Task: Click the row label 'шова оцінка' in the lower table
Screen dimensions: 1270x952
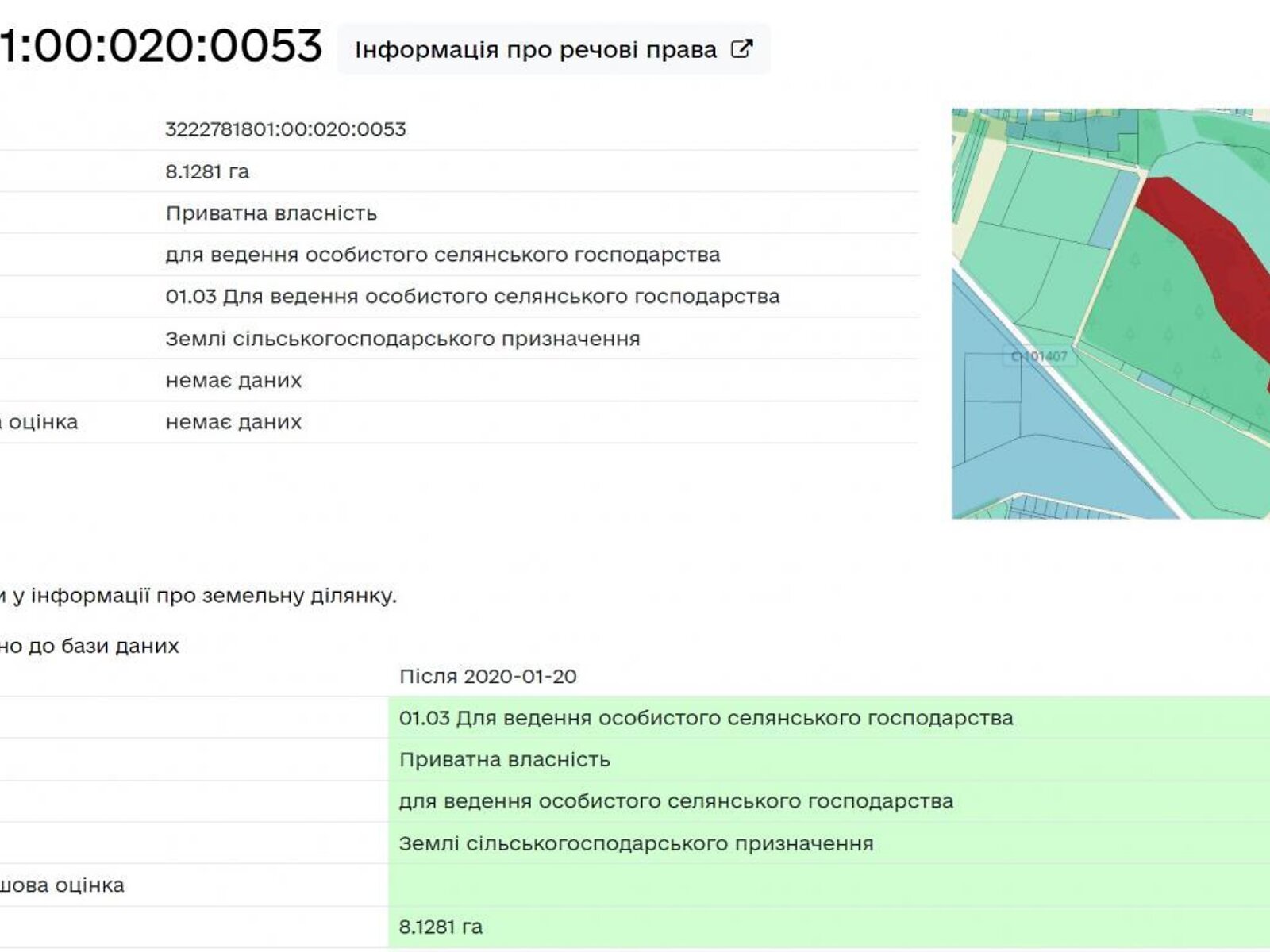Action: click(x=62, y=885)
